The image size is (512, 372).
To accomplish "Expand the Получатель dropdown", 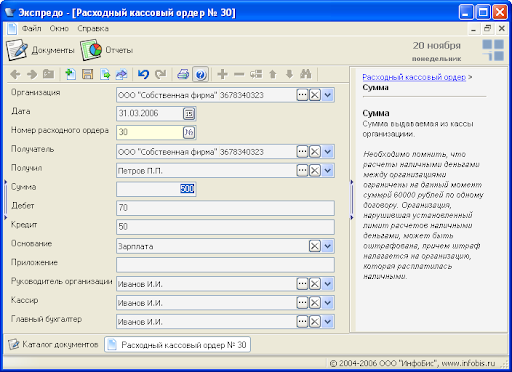I will (x=328, y=152).
